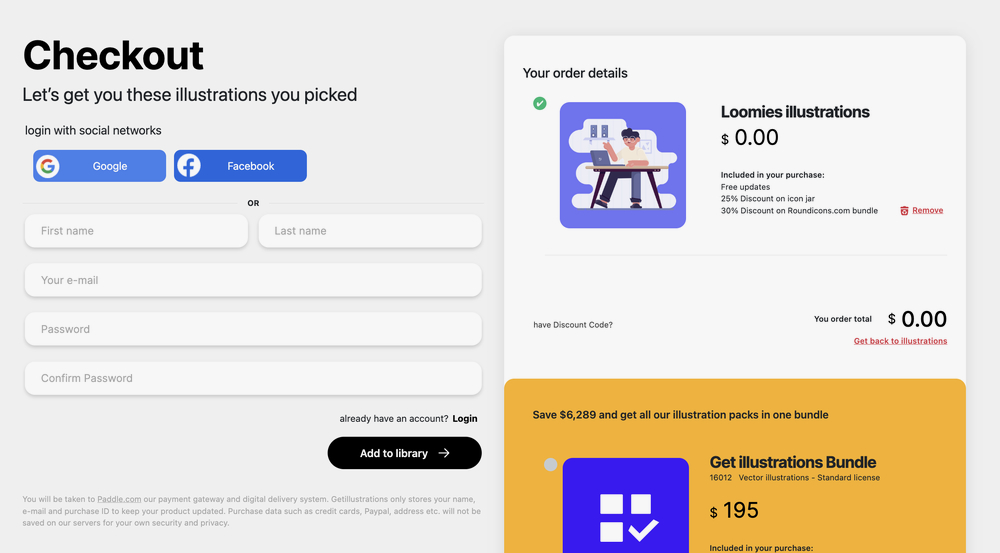Viewport: 1000px width, 553px height.
Task: Follow the Get back to illustrations link
Action: [x=900, y=341]
